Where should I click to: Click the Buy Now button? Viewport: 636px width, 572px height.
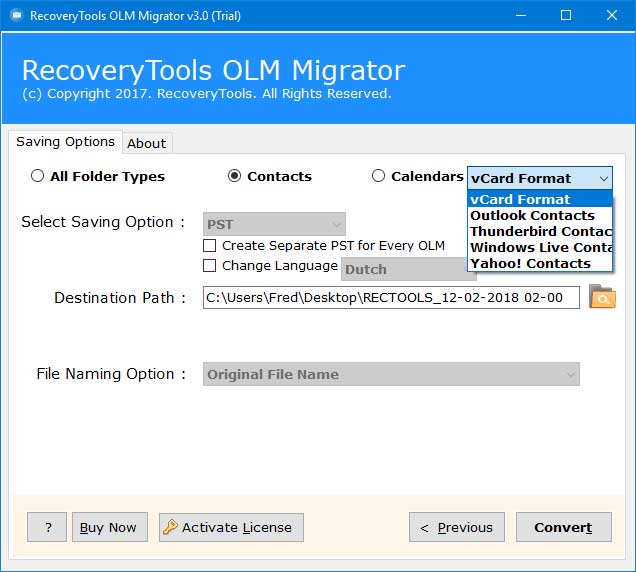tap(110, 527)
